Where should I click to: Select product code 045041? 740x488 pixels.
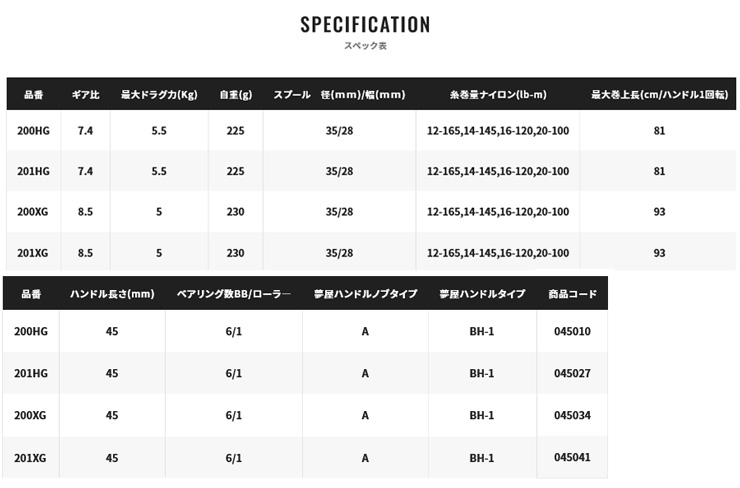[572, 457]
